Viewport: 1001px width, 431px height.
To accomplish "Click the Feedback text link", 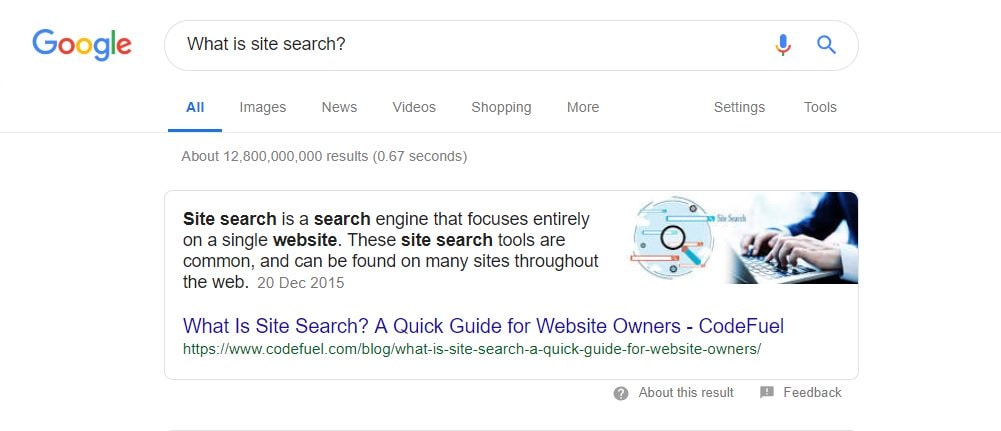I will click(812, 393).
